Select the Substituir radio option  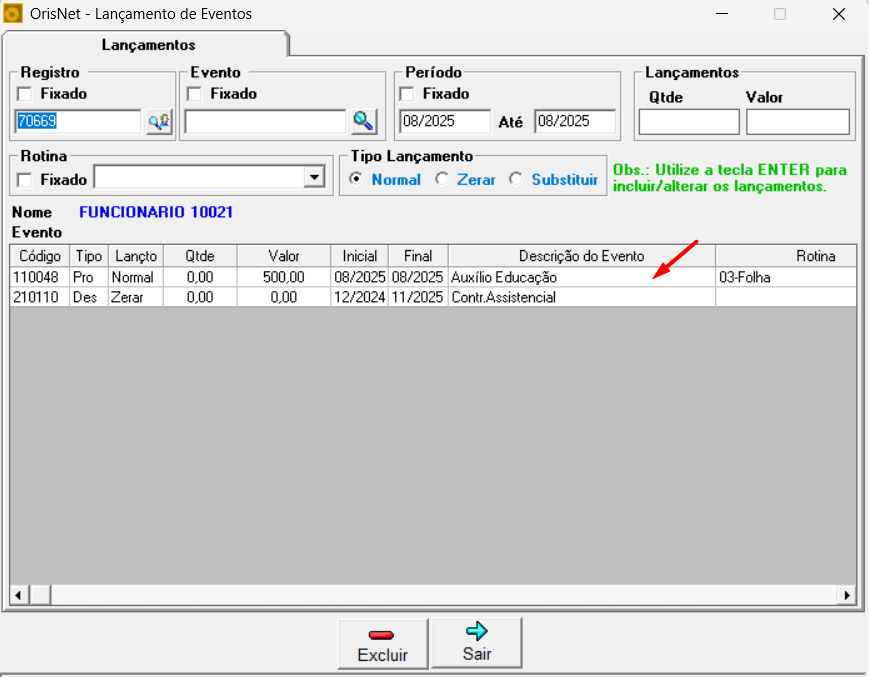[516, 180]
